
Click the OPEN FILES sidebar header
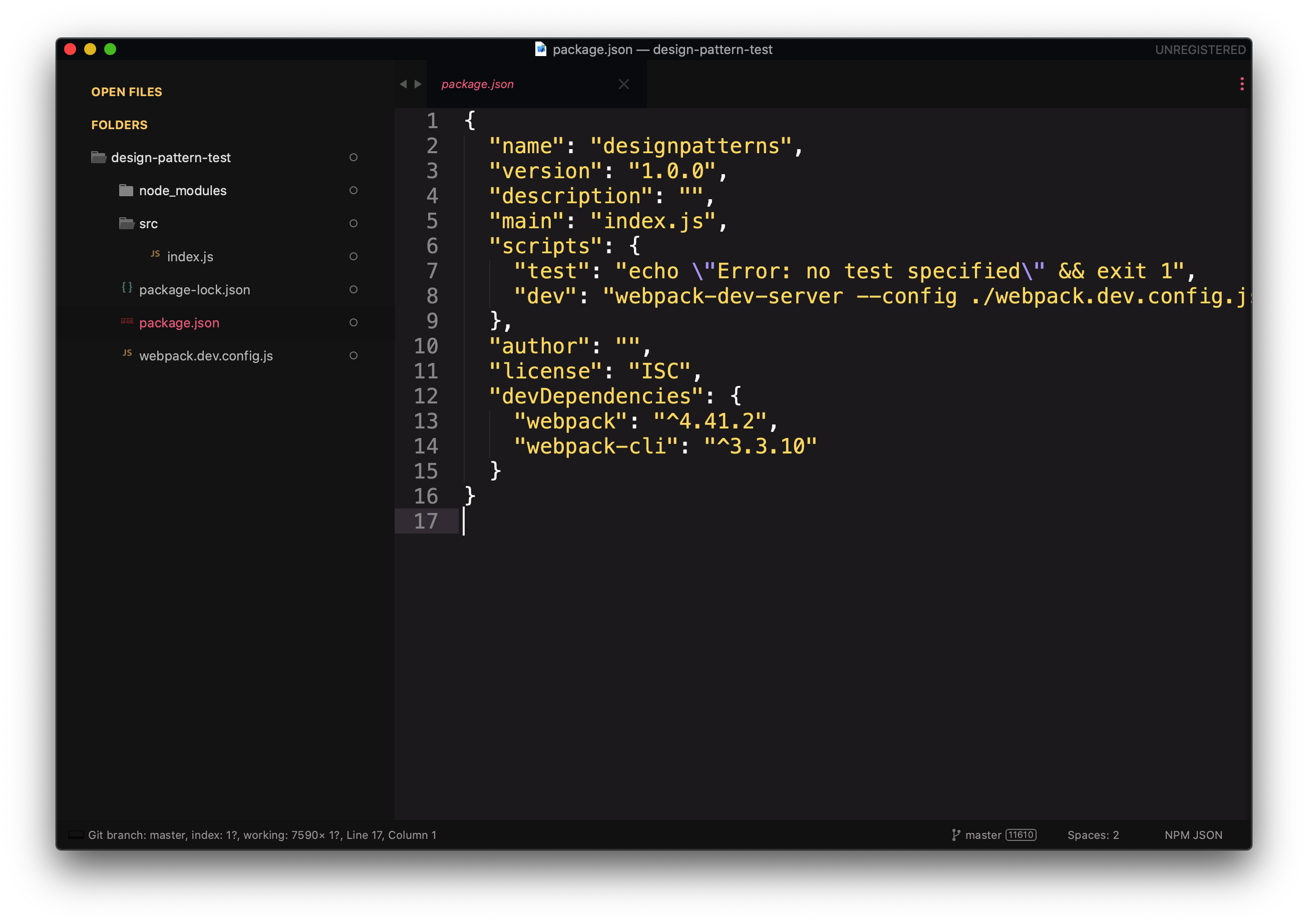(127, 92)
